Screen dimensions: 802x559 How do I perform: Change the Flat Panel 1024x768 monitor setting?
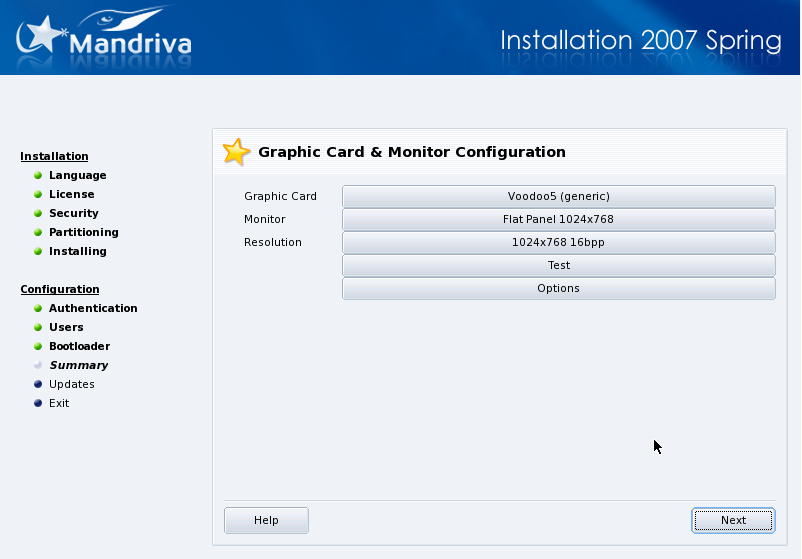coord(558,219)
